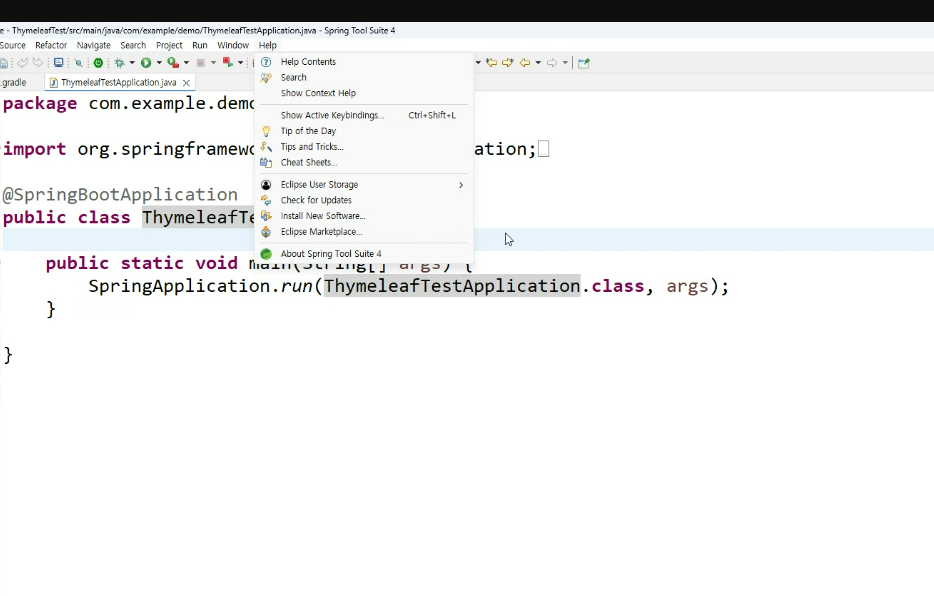Click the Eclipse User Storage person icon
The height and width of the screenshot is (596, 934).
(266, 185)
